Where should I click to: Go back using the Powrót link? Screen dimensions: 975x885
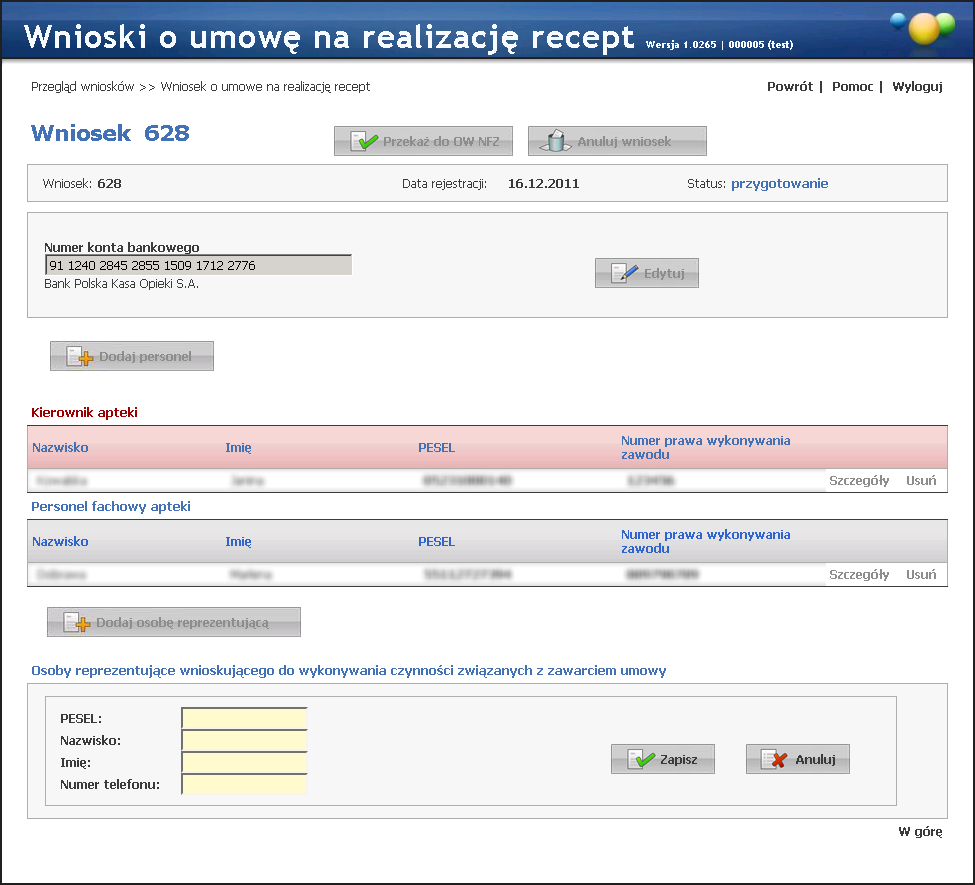[x=789, y=87]
